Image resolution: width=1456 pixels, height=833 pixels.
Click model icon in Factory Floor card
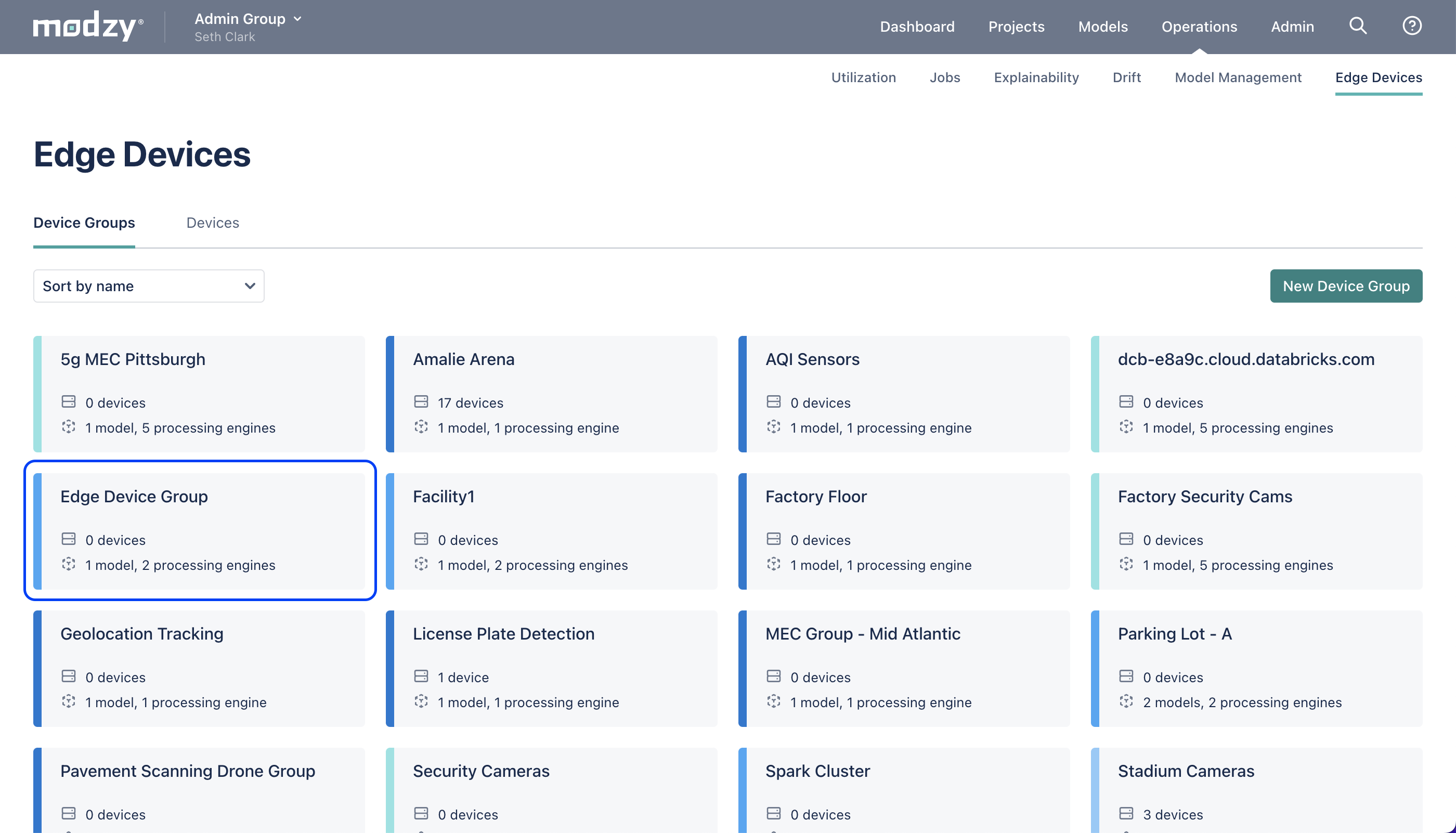773,564
